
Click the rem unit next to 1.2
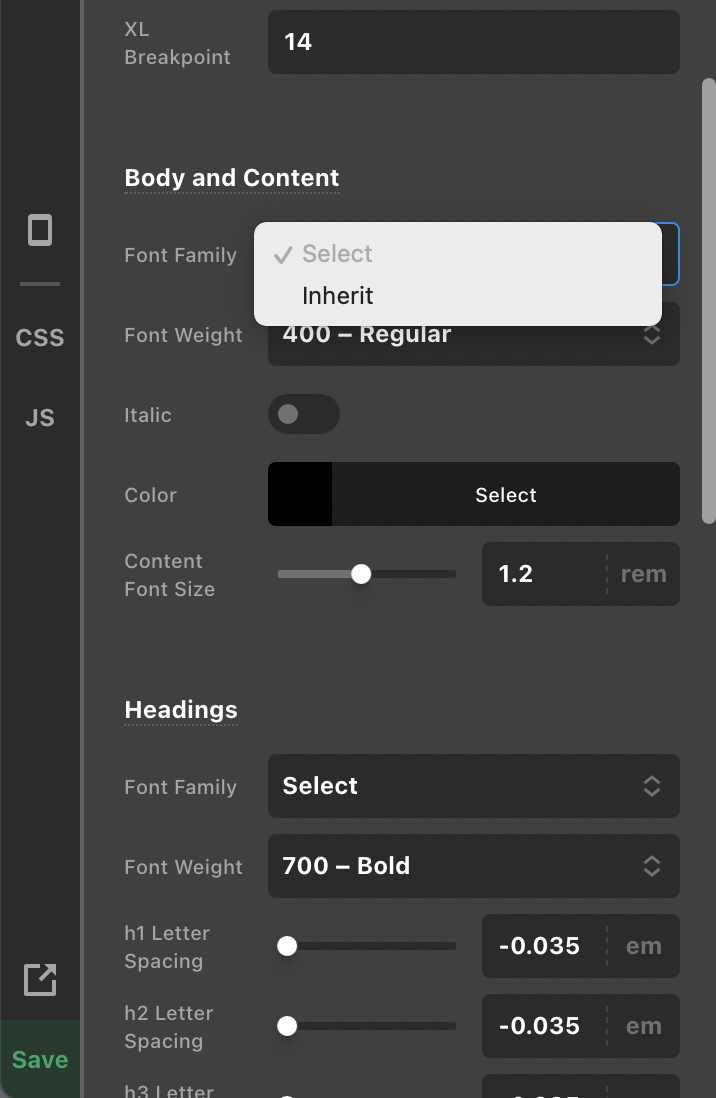click(643, 574)
